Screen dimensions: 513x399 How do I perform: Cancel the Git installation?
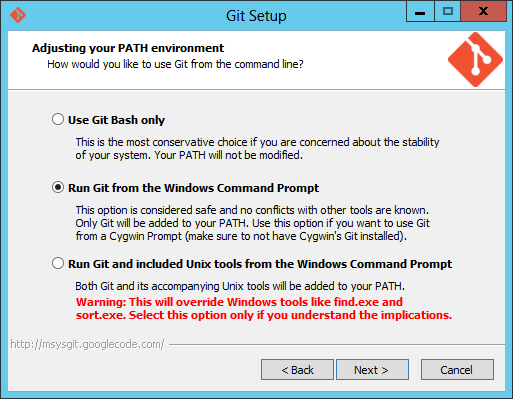(457, 370)
